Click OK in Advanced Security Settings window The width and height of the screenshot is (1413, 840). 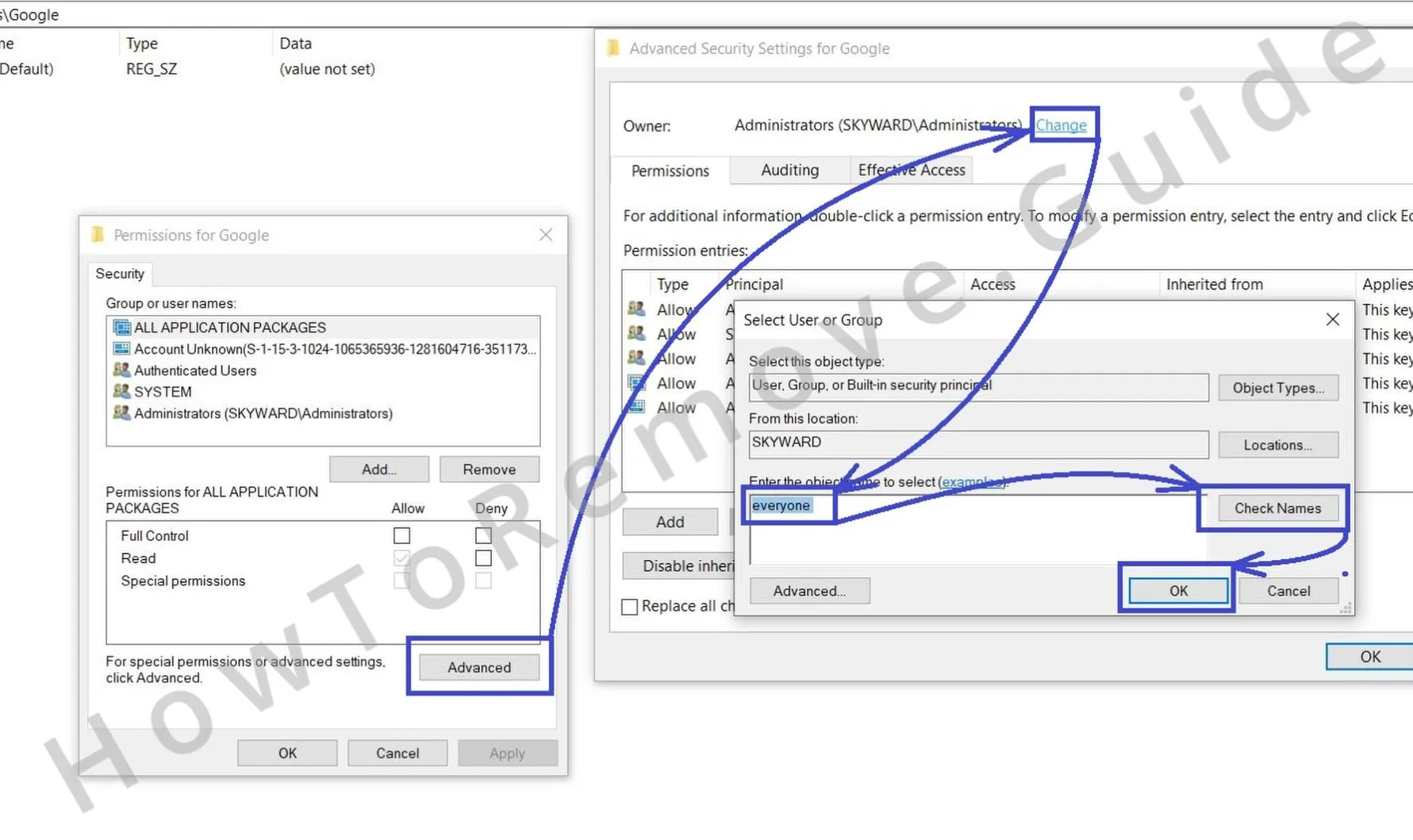[x=1370, y=657]
